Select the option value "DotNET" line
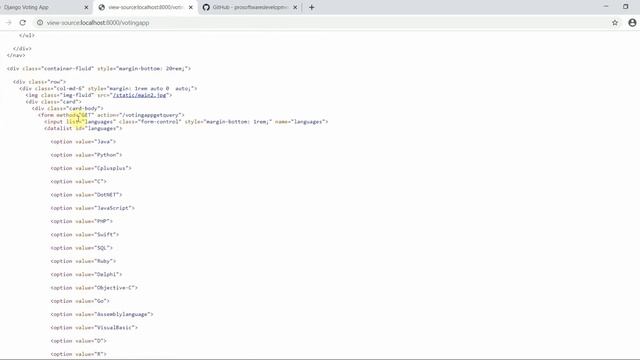 click(87, 195)
